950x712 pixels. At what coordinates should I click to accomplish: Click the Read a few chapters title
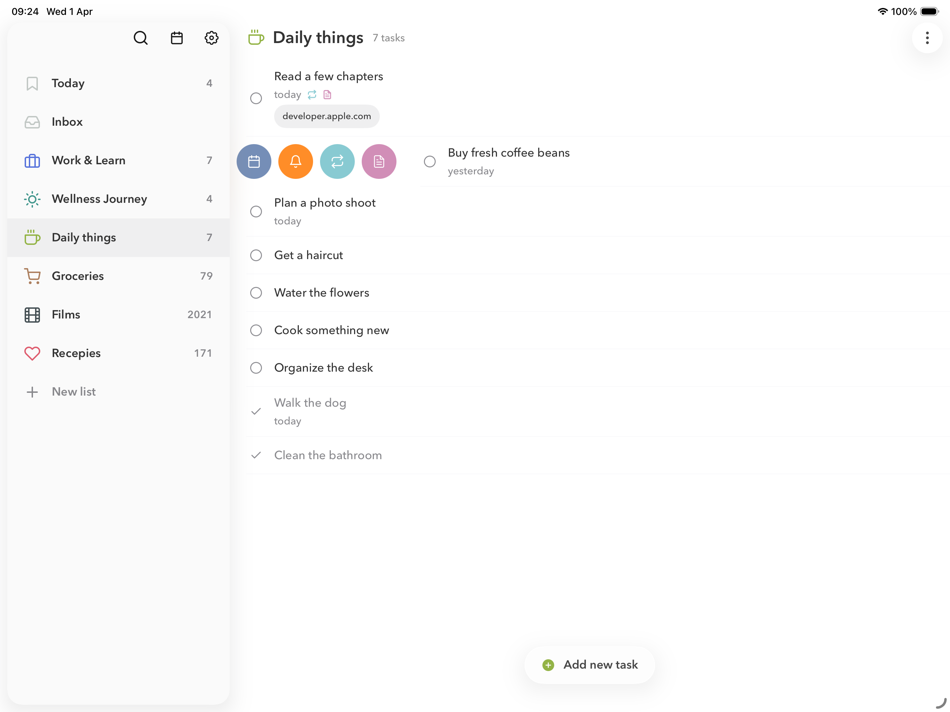(328, 76)
